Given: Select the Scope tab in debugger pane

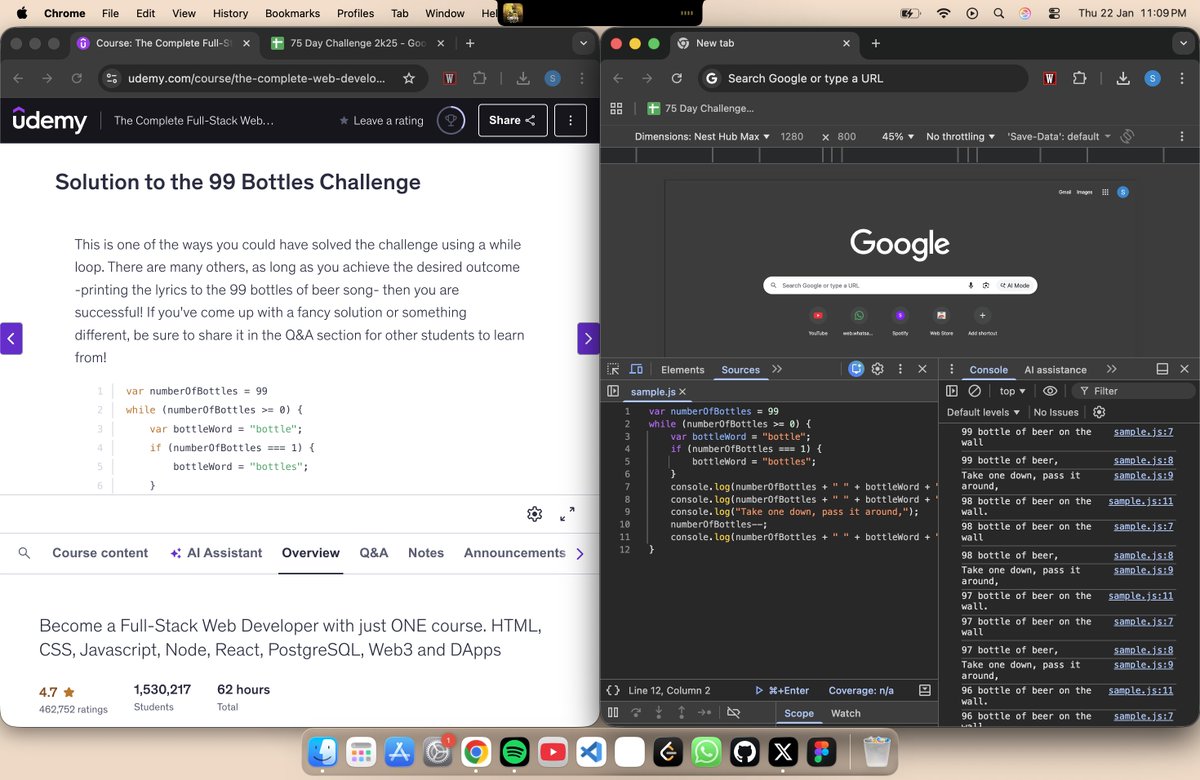Looking at the screenshot, I should pos(798,713).
